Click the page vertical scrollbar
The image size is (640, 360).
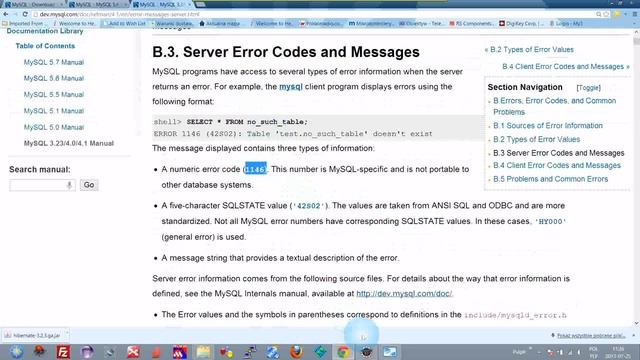coord(636,41)
